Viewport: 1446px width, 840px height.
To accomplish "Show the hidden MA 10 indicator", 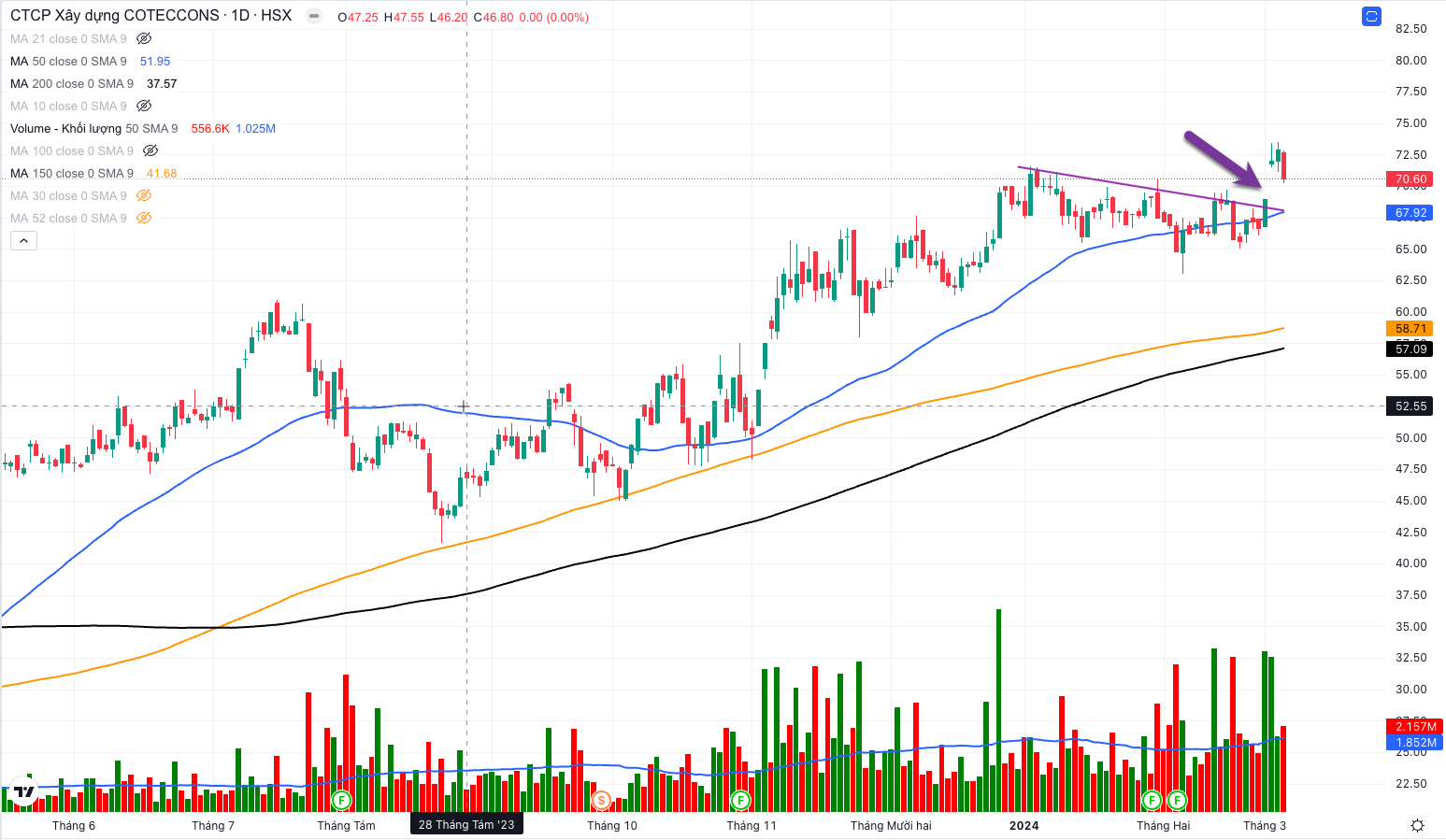I will click(144, 107).
